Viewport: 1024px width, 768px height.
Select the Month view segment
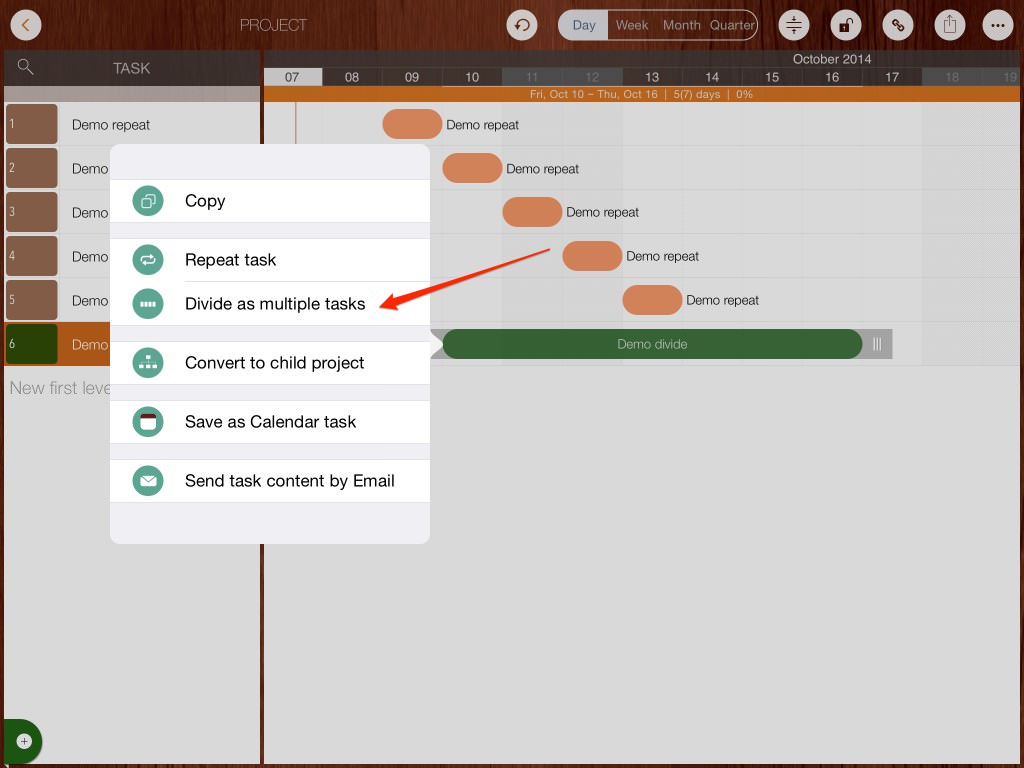tap(681, 25)
